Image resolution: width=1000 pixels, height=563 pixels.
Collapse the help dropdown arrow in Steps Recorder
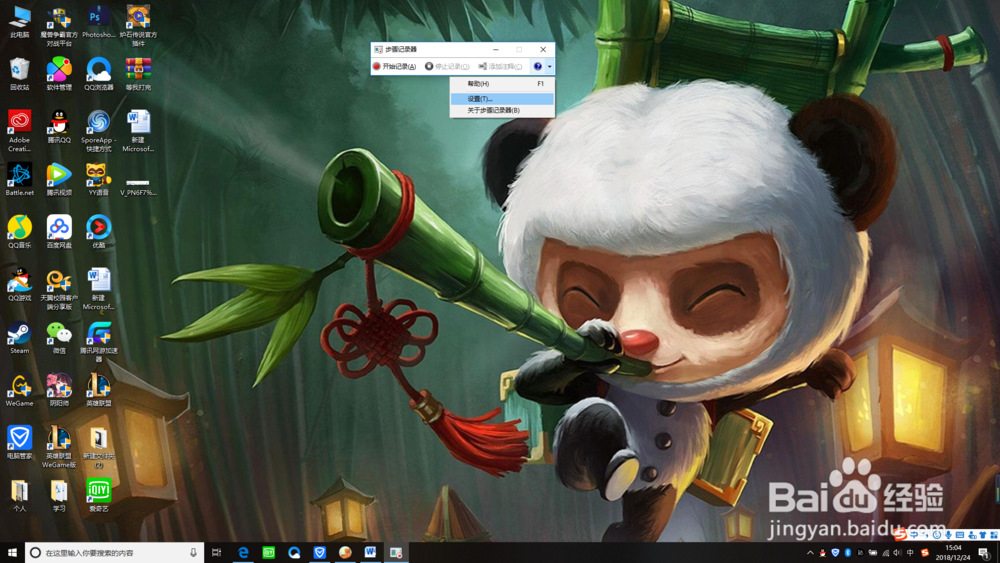550,66
